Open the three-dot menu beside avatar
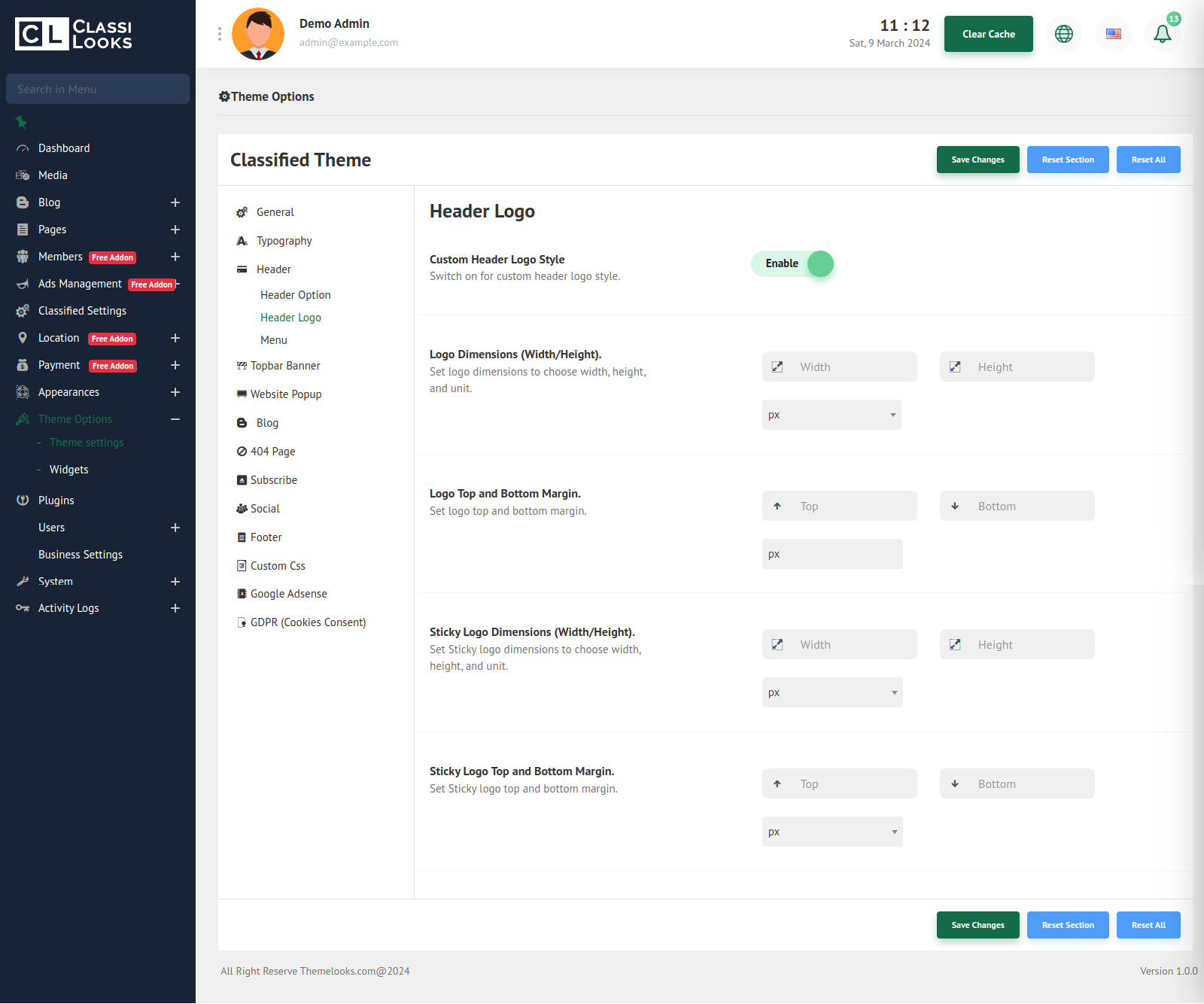 220,34
